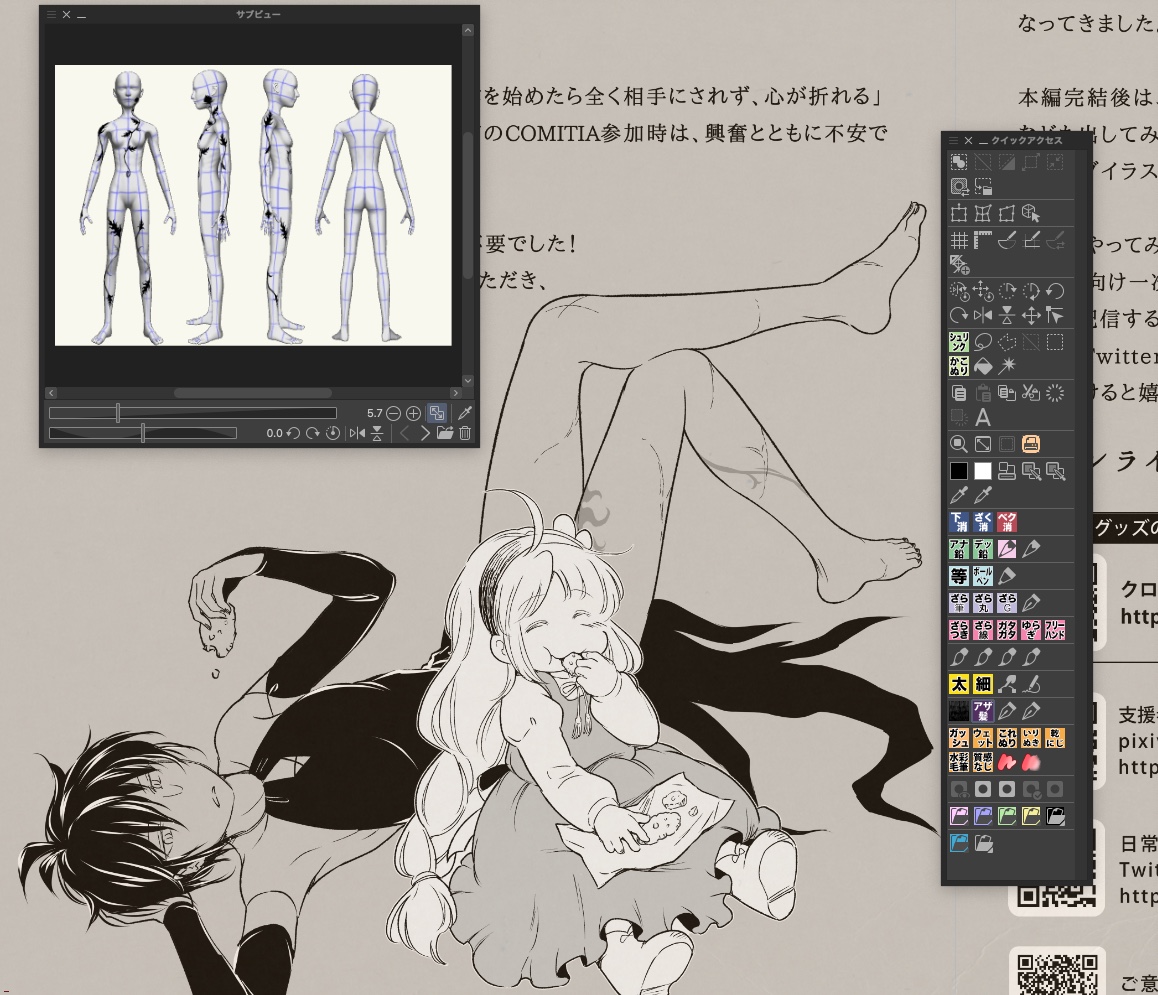Import an image into Sub View
The width and height of the screenshot is (1158, 995).
coord(445,434)
